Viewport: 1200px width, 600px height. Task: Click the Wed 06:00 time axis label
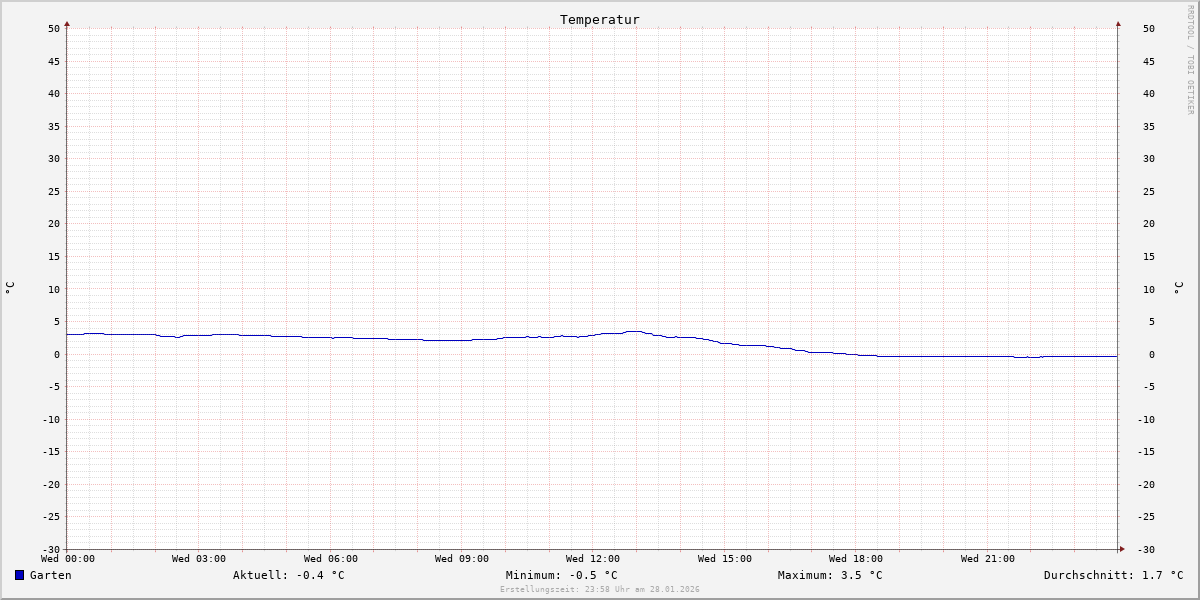331,559
